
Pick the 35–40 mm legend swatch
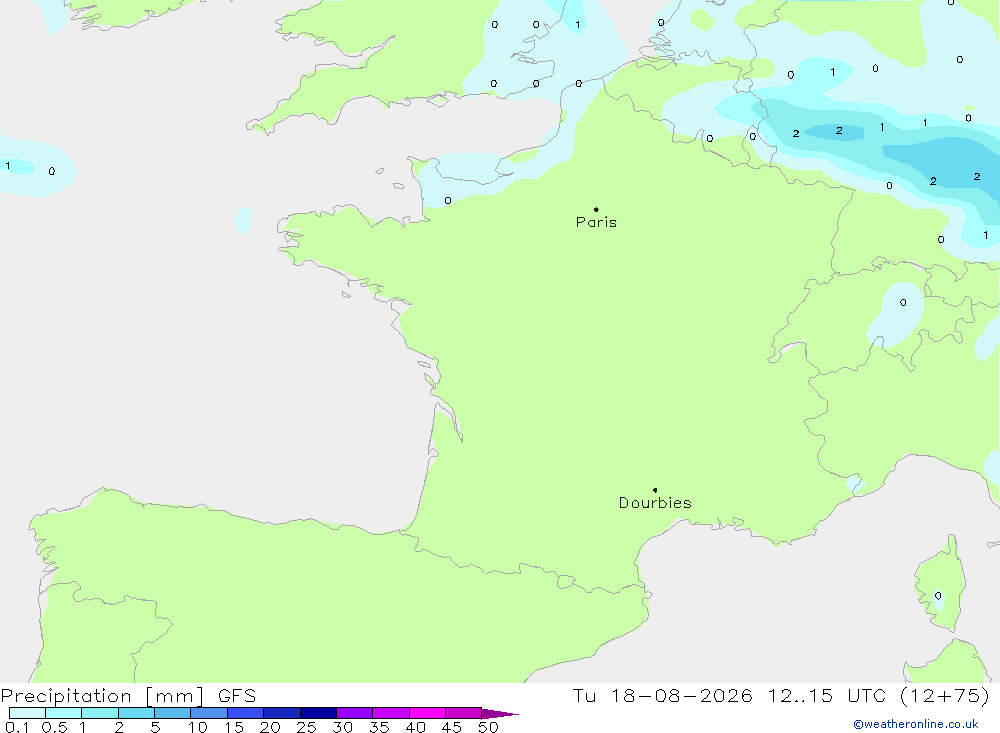pyautogui.click(x=391, y=713)
